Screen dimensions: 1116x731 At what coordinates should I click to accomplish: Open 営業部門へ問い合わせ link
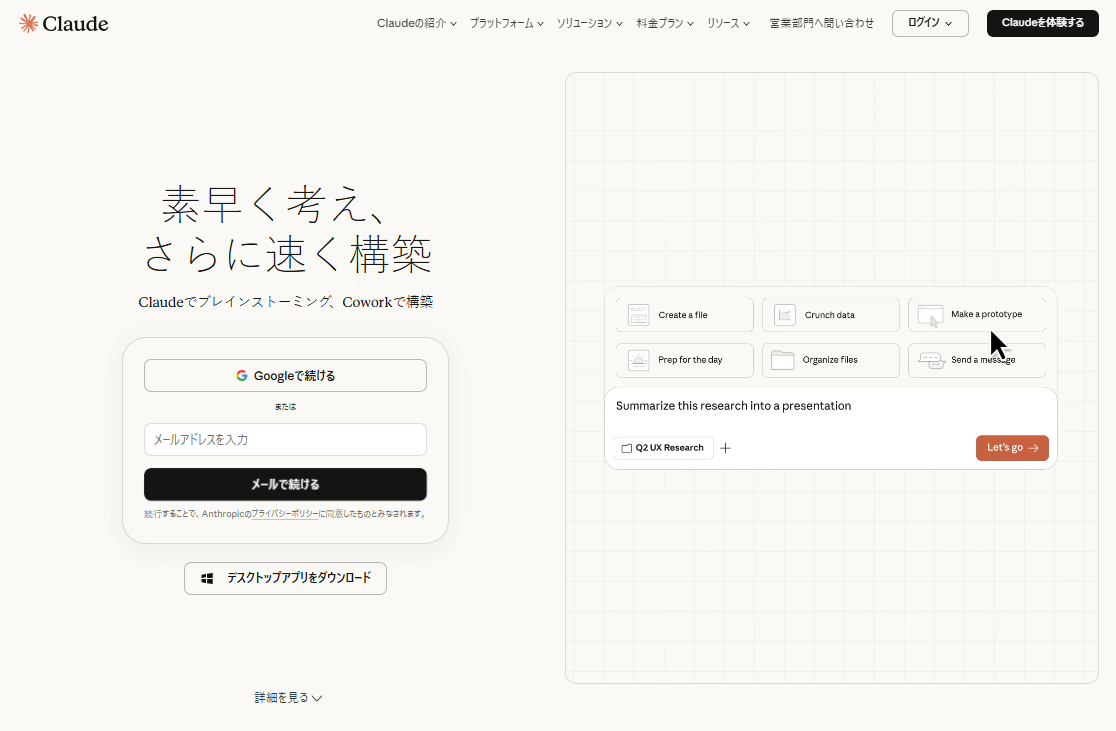[821, 23]
